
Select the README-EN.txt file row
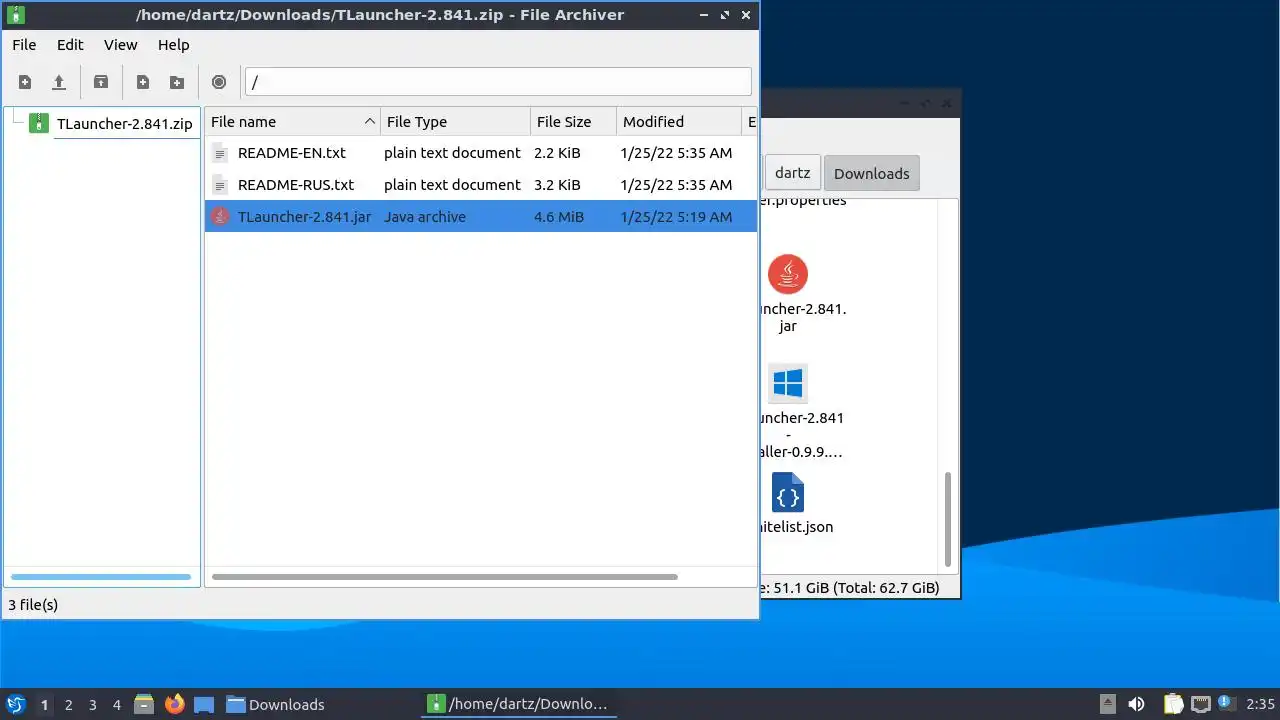pos(481,153)
